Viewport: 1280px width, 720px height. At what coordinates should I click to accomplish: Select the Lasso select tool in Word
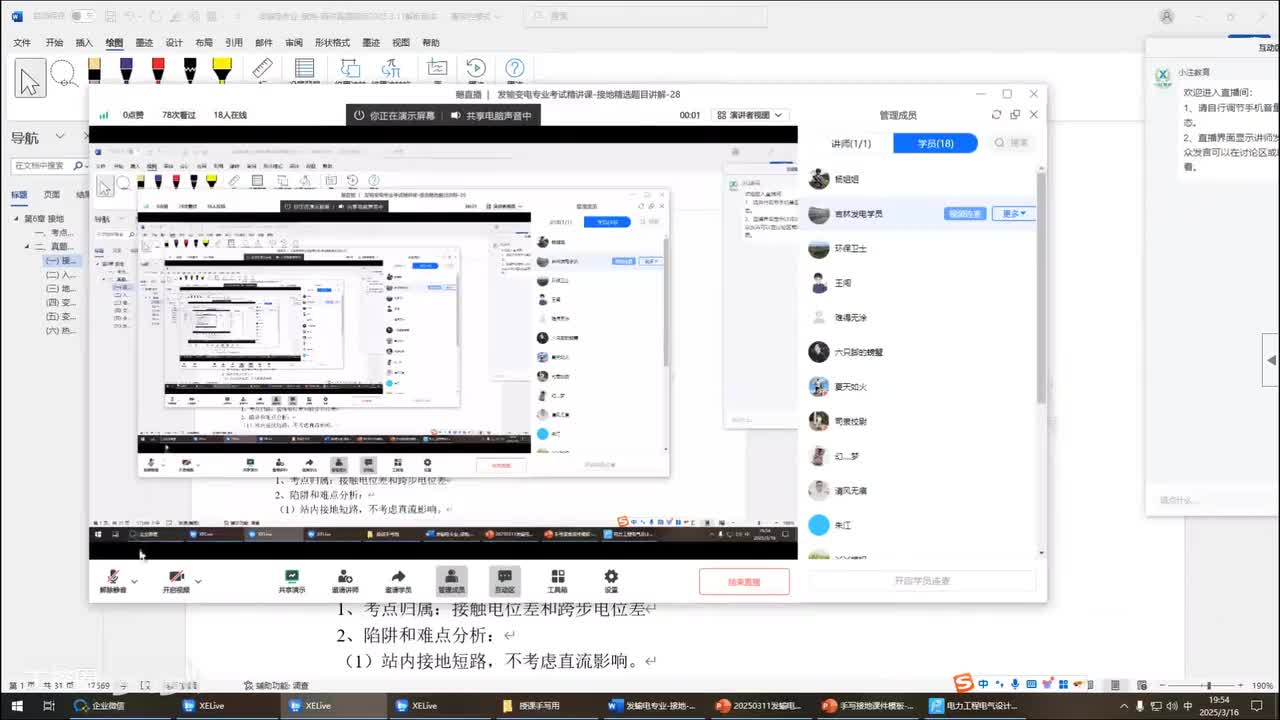tap(63, 74)
